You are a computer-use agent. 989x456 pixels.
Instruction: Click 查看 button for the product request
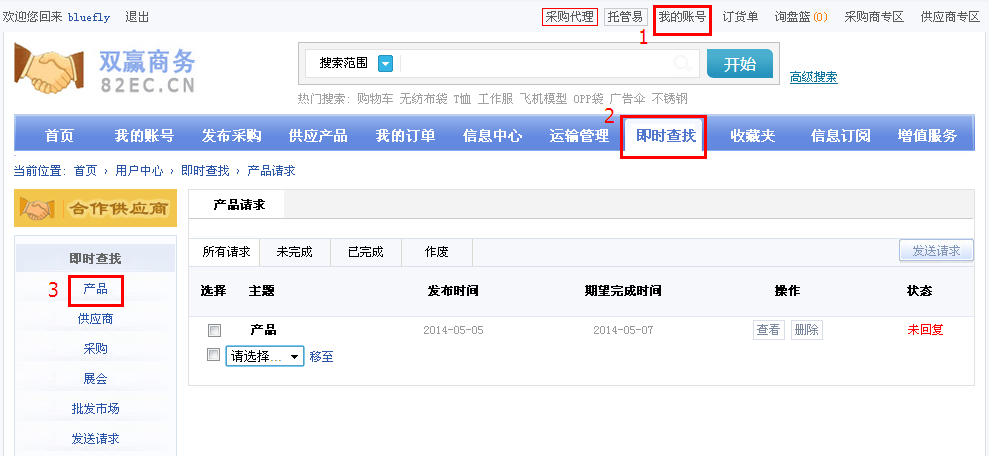click(x=768, y=330)
